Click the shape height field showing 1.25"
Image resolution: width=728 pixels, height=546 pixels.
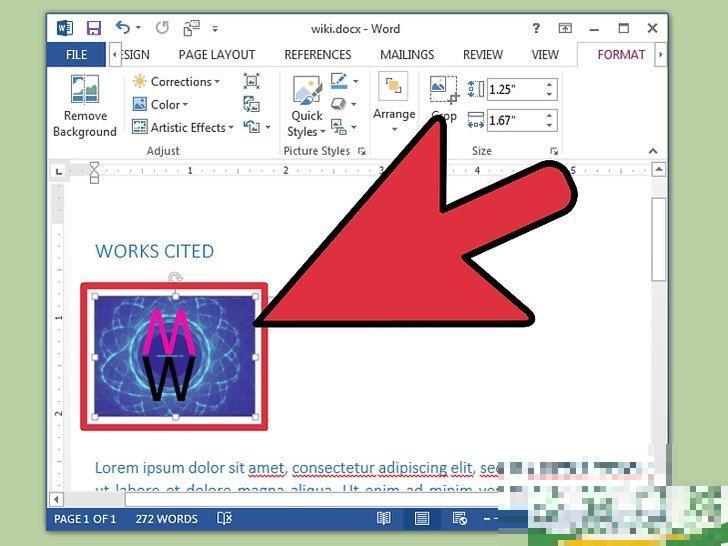(515, 89)
